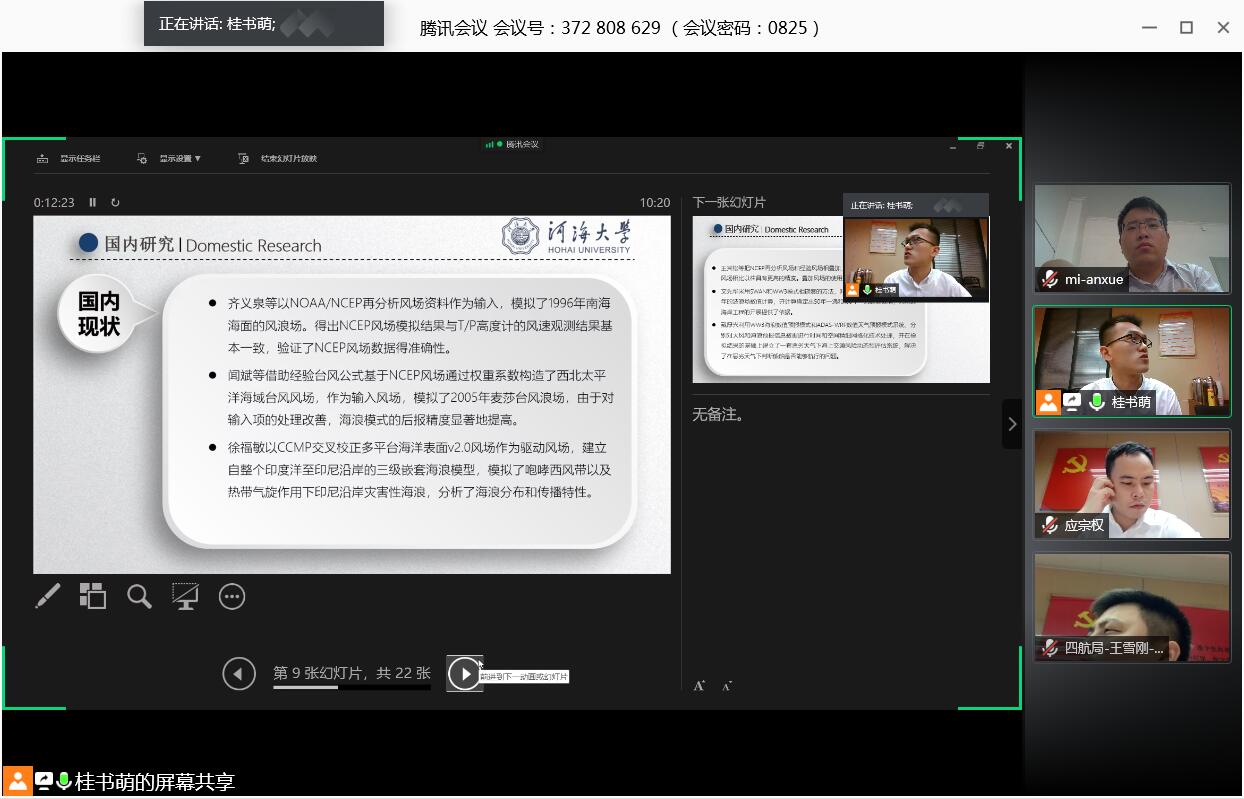Click the magnifier zoom into slide icon
Image resolution: width=1244 pixels, height=799 pixels.
[139, 597]
